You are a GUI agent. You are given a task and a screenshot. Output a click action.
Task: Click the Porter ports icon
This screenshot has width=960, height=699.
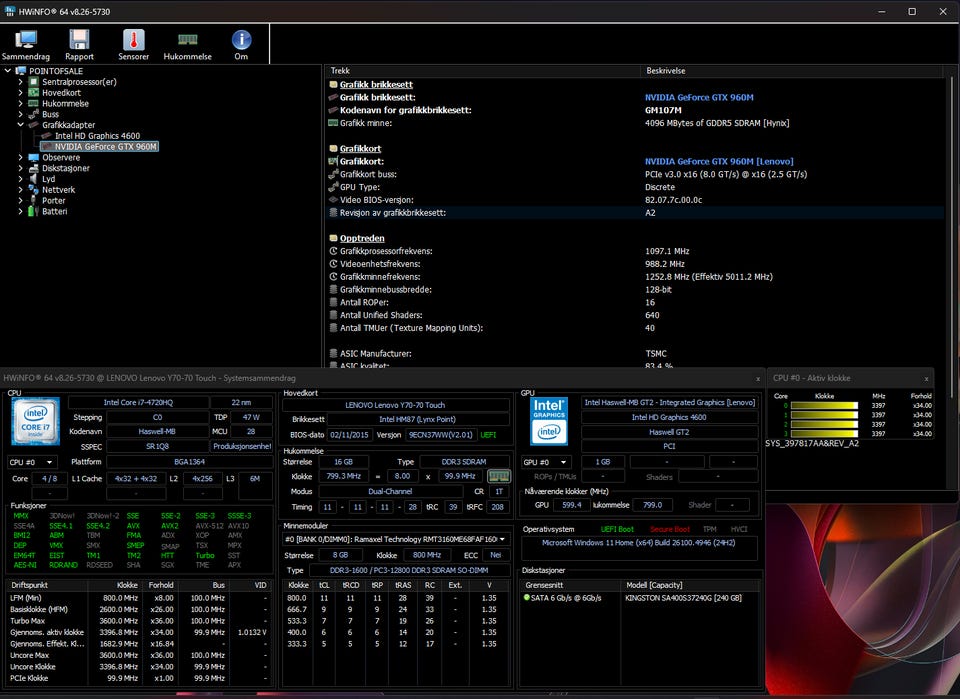[34, 200]
